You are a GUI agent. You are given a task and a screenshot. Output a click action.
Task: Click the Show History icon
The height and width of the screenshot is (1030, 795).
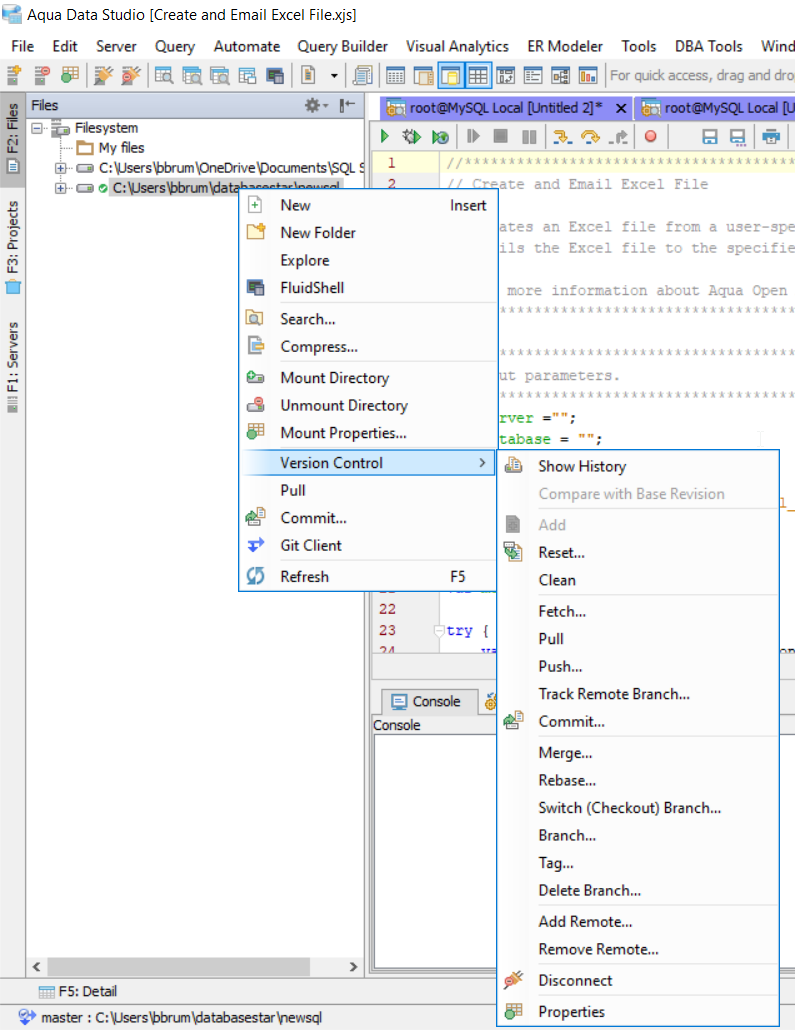point(514,466)
